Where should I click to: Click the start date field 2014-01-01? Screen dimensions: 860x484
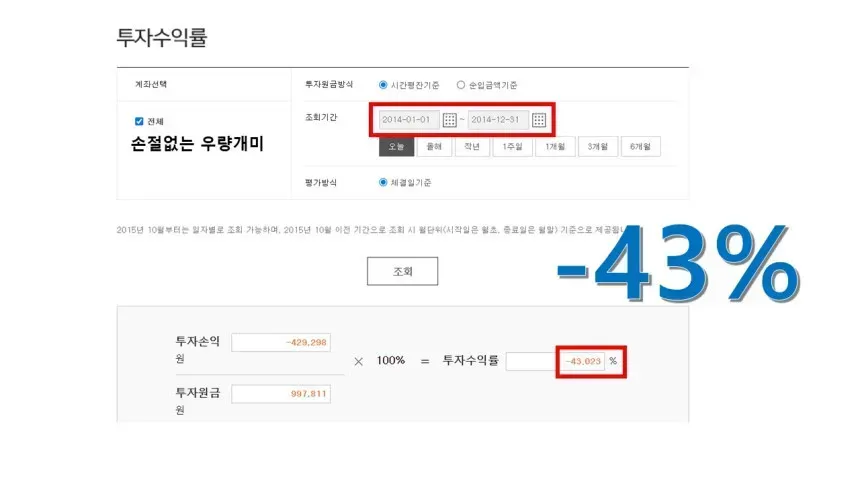(x=409, y=120)
